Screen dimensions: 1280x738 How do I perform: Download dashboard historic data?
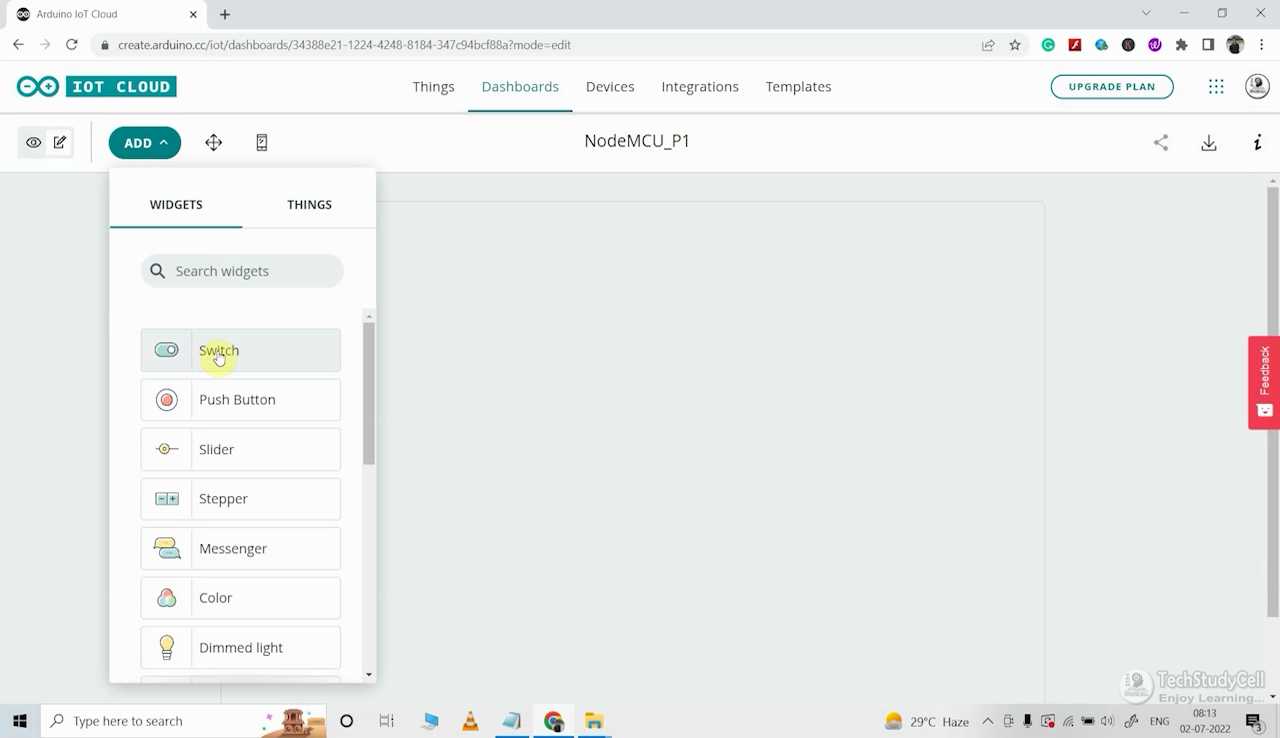(x=1209, y=142)
